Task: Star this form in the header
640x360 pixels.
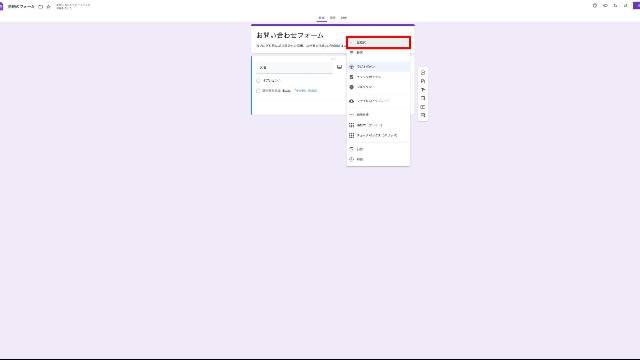Action: tap(49, 7)
